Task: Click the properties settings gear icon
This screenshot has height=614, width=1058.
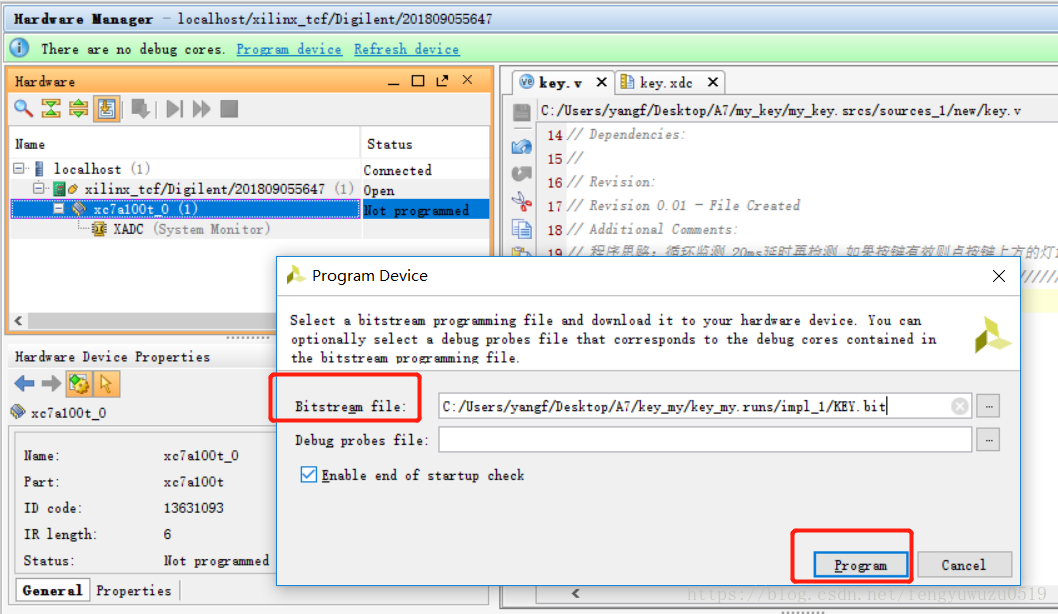Action: [x=79, y=384]
